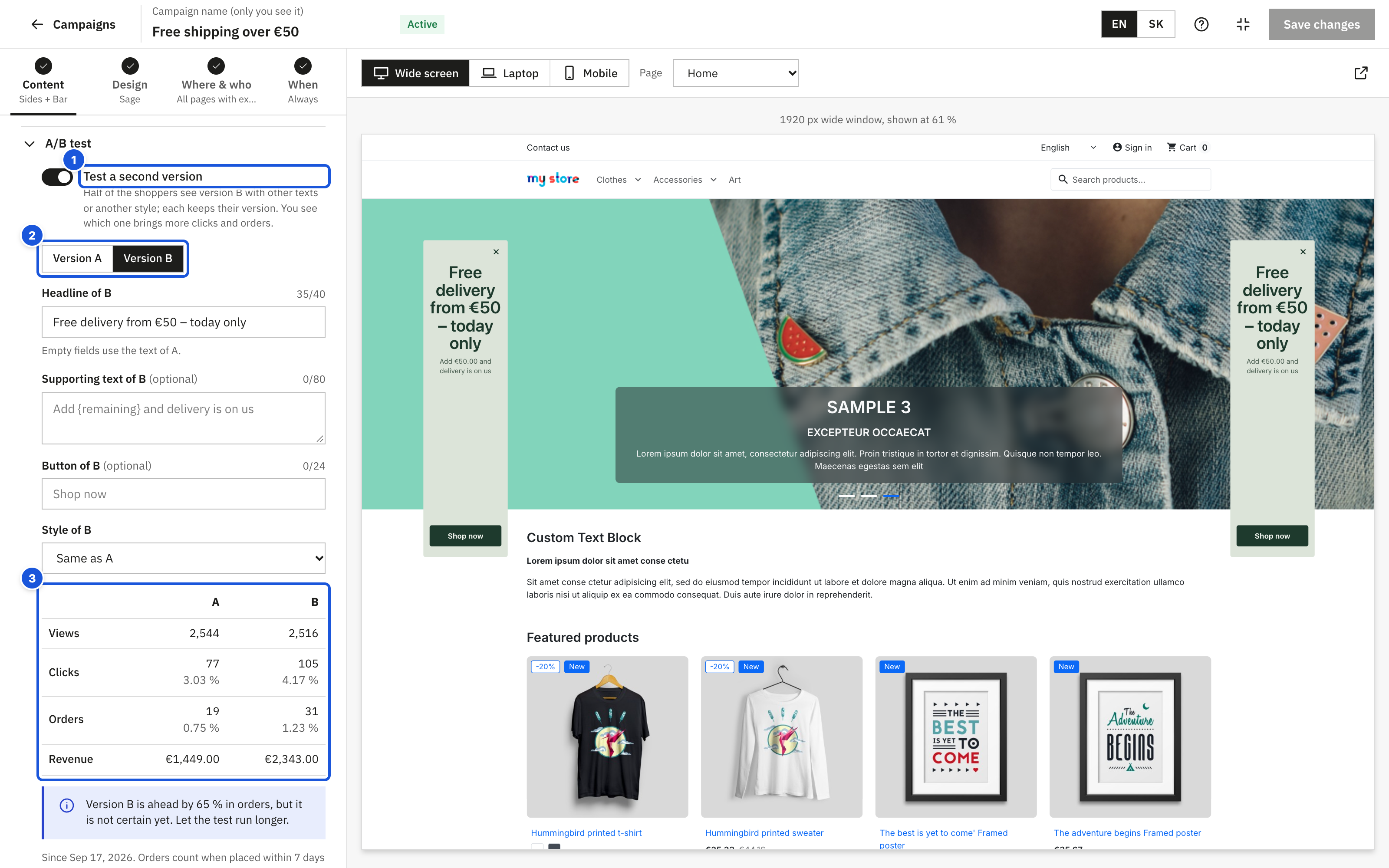Click the Supporting text of B textarea

183,418
